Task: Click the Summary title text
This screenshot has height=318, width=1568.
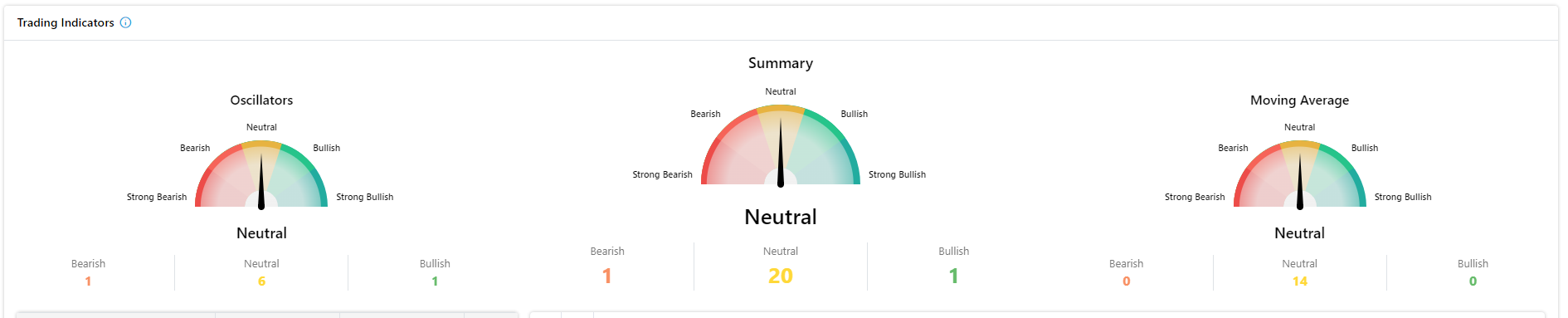Action: (781, 63)
